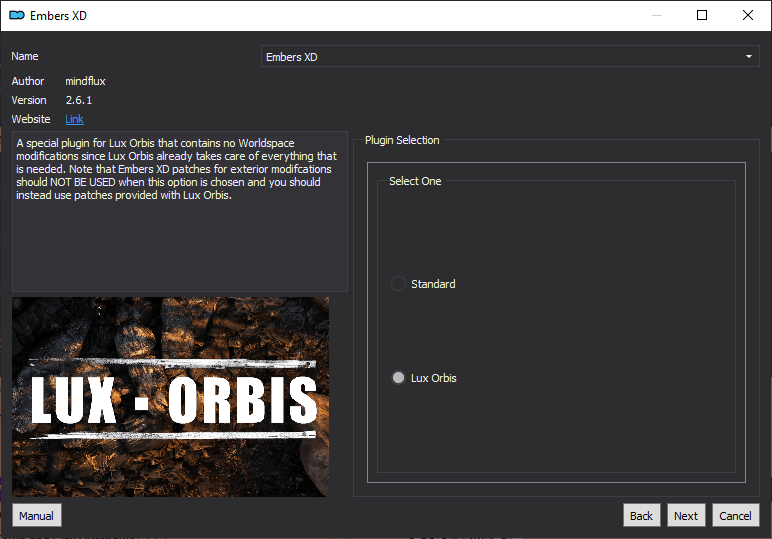This screenshot has height=539, width=772.
Task: Click the 'Website' field label
Action: point(31,119)
